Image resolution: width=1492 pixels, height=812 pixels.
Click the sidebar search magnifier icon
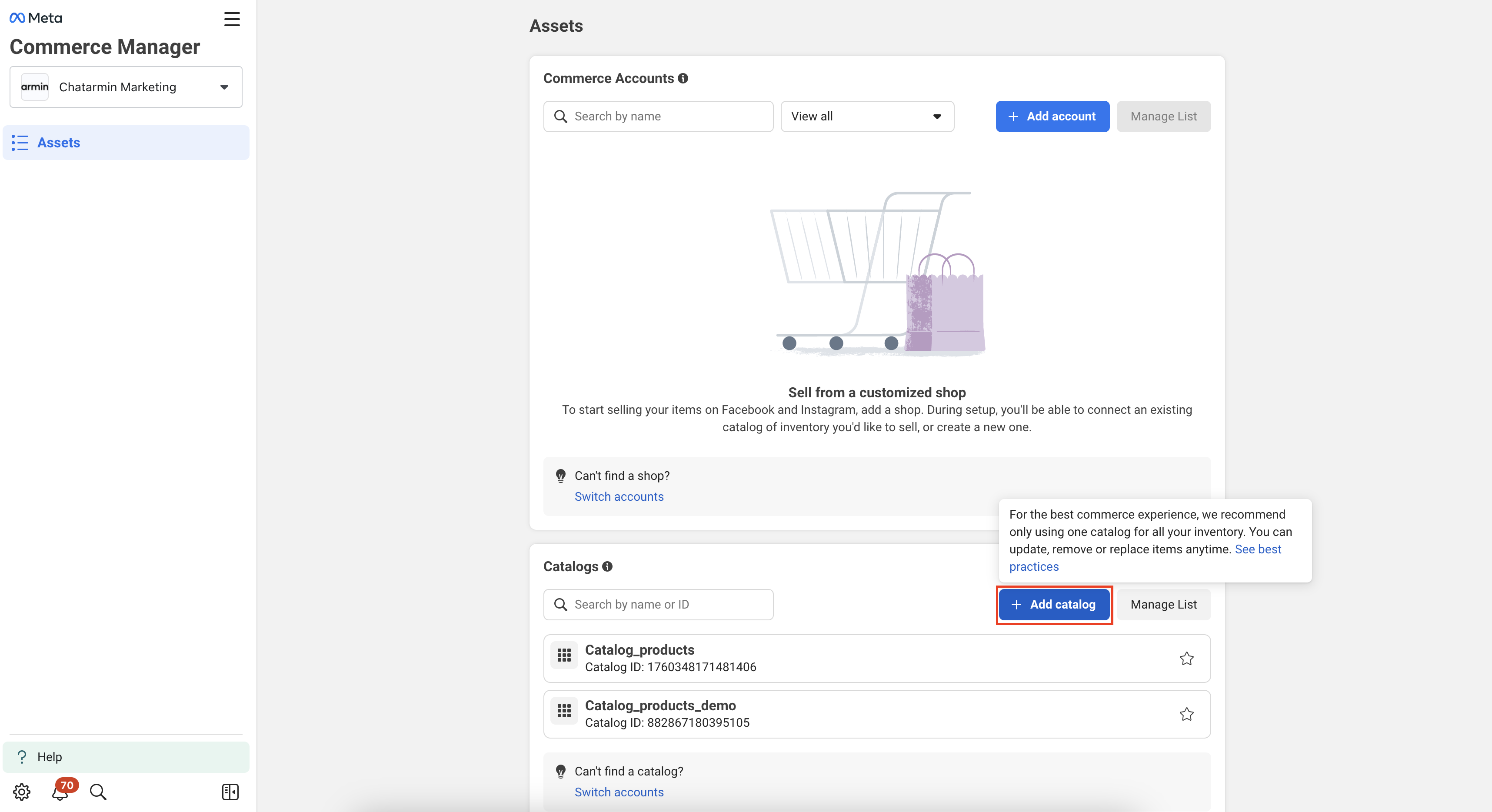click(98, 791)
